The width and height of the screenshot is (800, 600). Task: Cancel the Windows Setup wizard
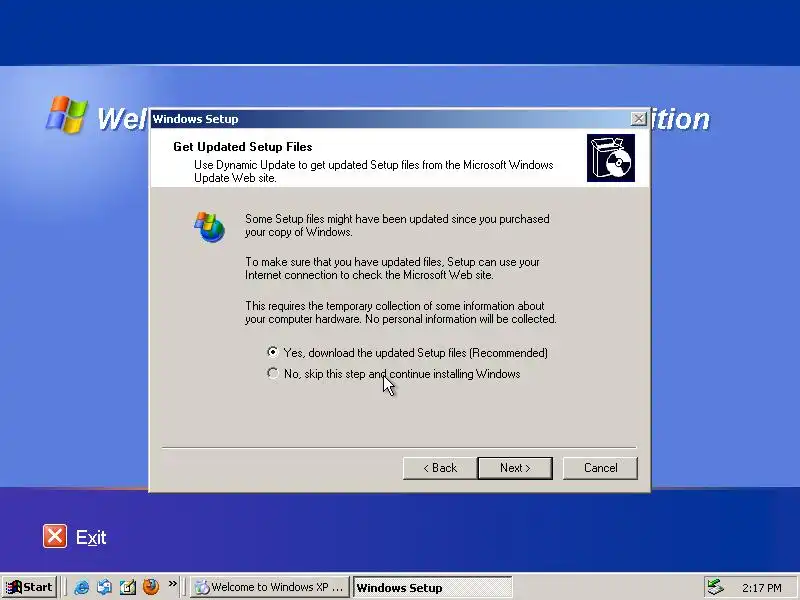pos(600,468)
